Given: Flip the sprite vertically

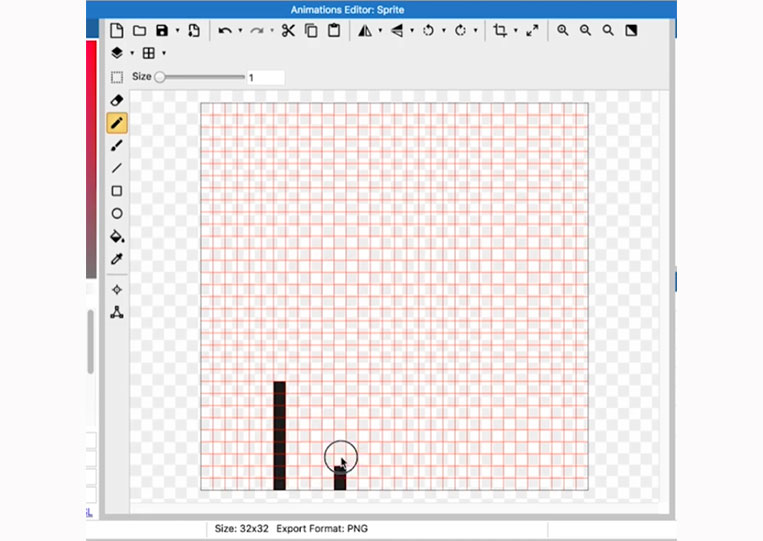Looking at the screenshot, I should (x=397, y=31).
